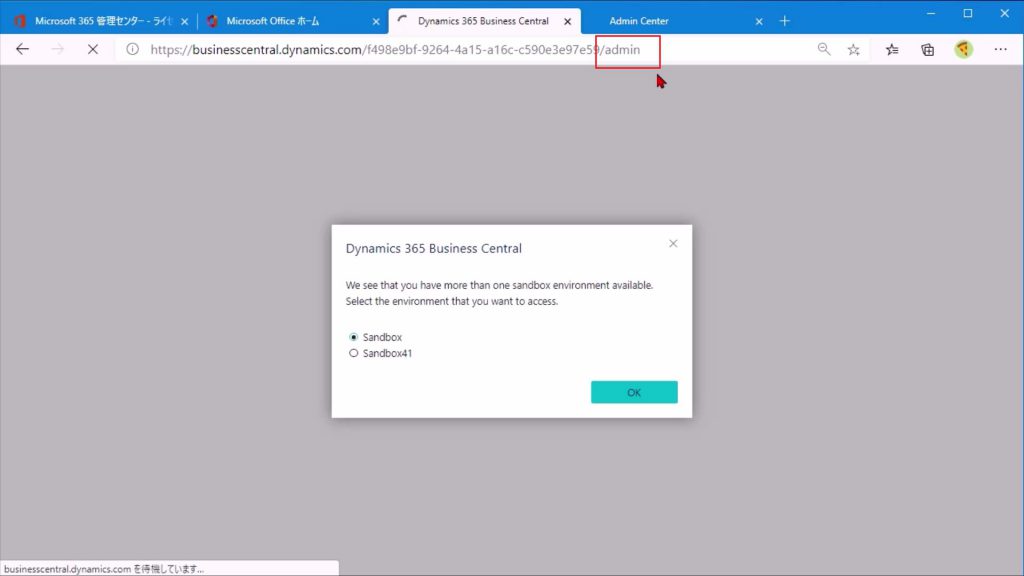This screenshot has height=576, width=1024.
Task: Maximize the browser window
Action: pos(968,13)
